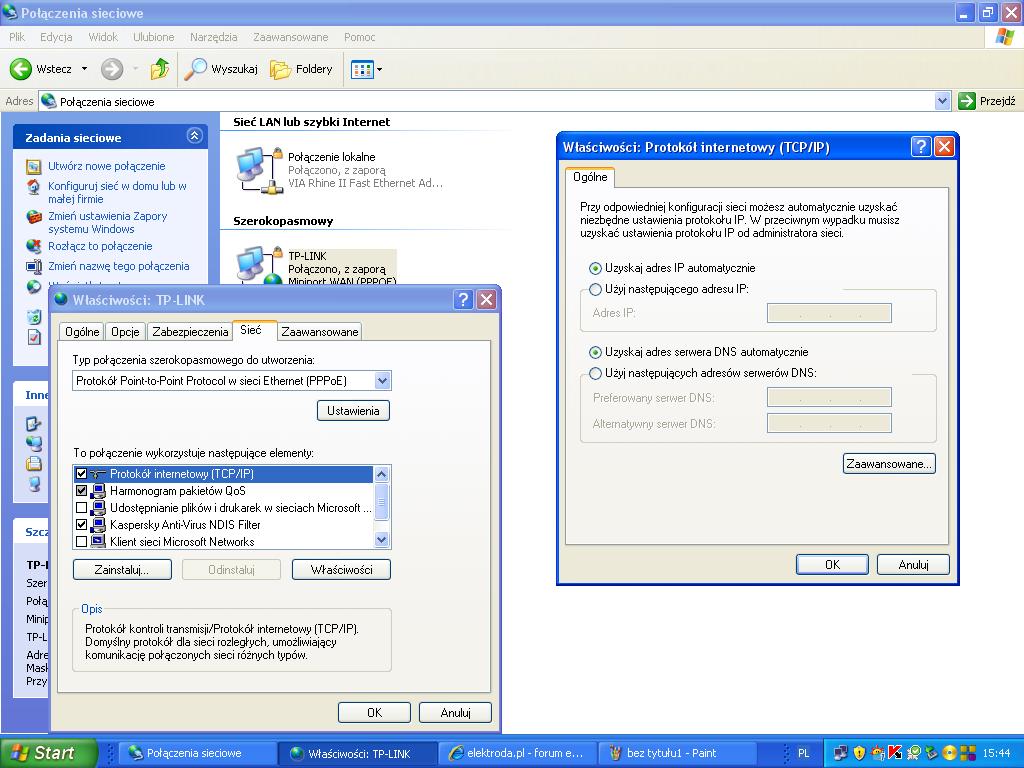Open the Narzędzia menu
The image size is (1024, 768).
(214, 37)
